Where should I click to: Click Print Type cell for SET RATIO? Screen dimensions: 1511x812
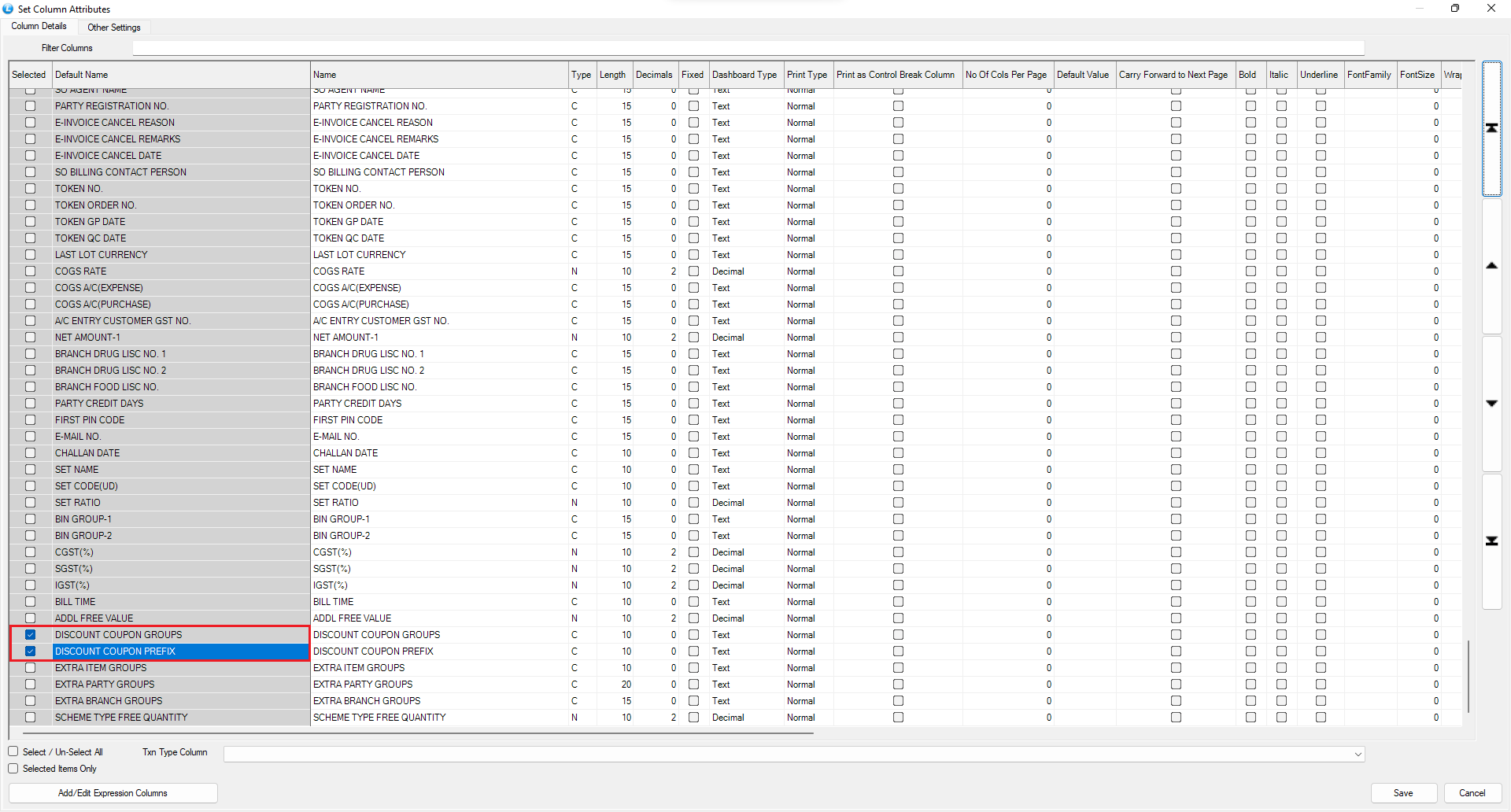[807, 503]
